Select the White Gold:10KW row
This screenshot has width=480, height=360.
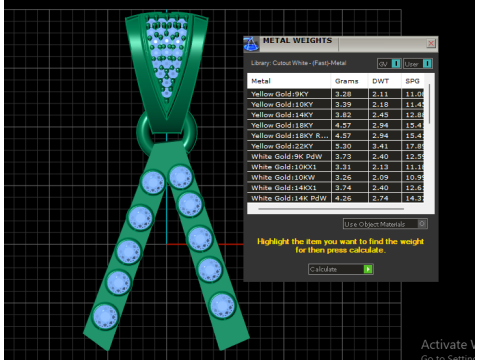click(x=336, y=177)
